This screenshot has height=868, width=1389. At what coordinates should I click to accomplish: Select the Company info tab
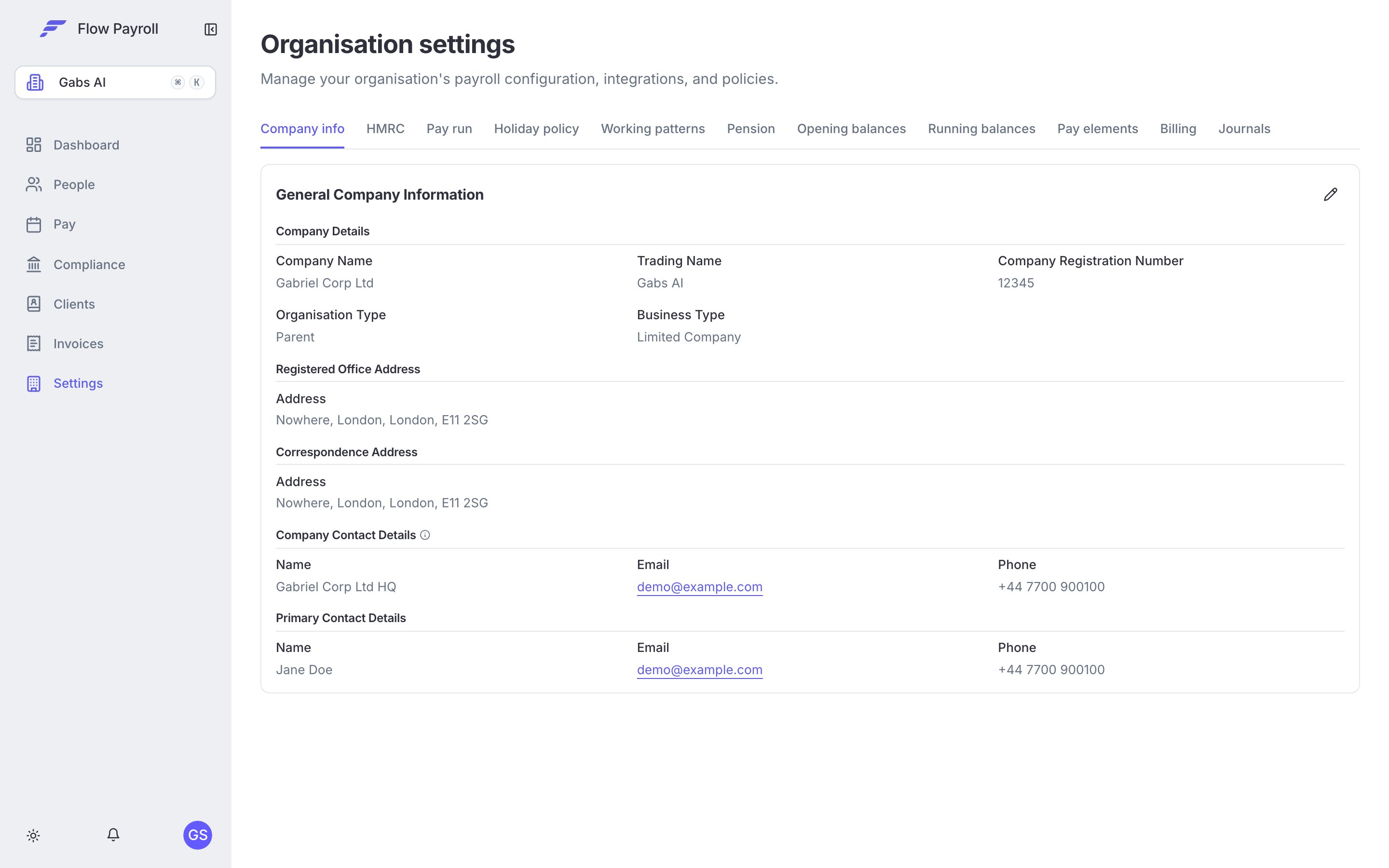click(302, 129)
